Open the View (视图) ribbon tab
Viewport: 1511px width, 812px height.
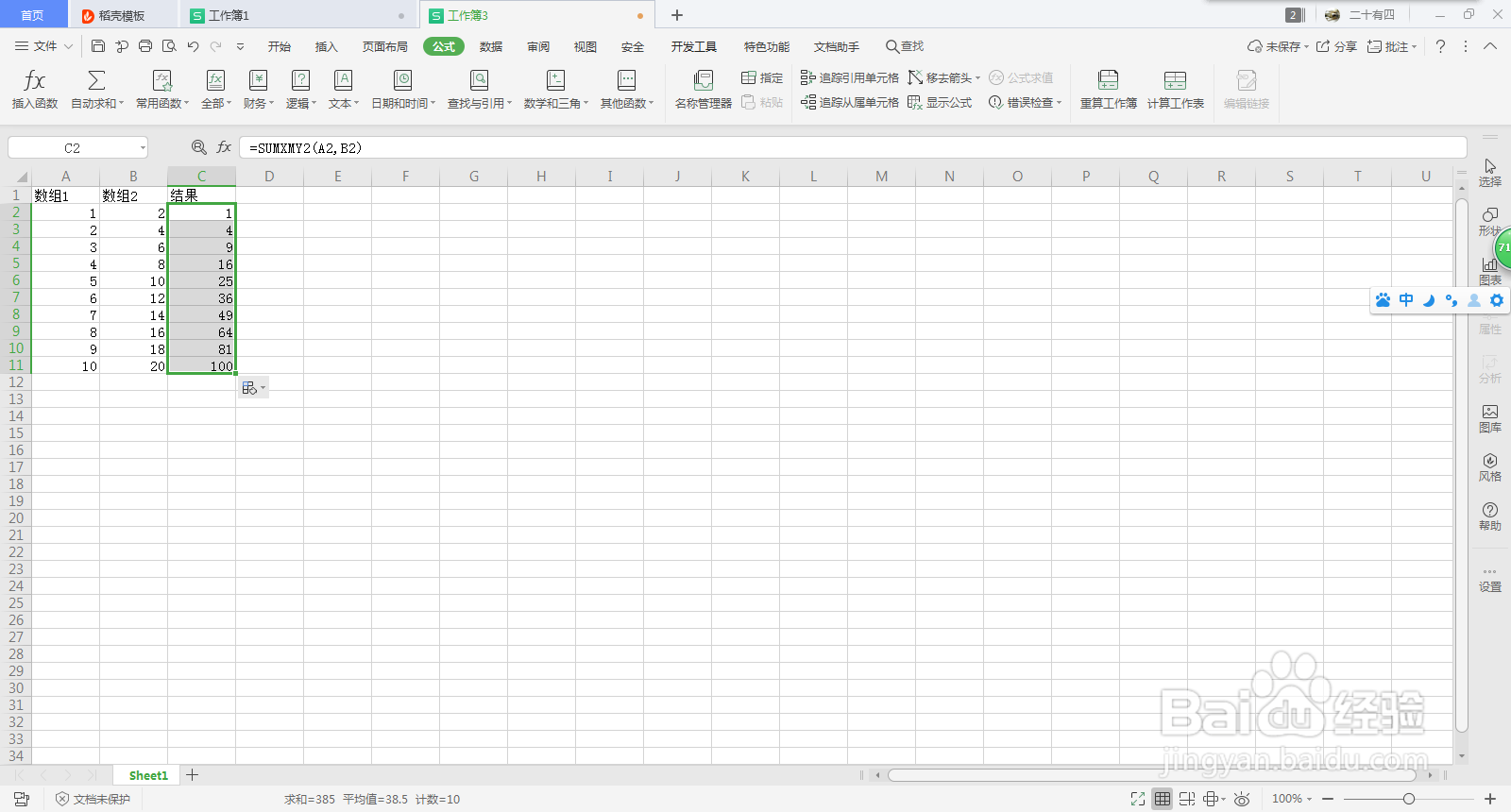(x=585, y=46)
